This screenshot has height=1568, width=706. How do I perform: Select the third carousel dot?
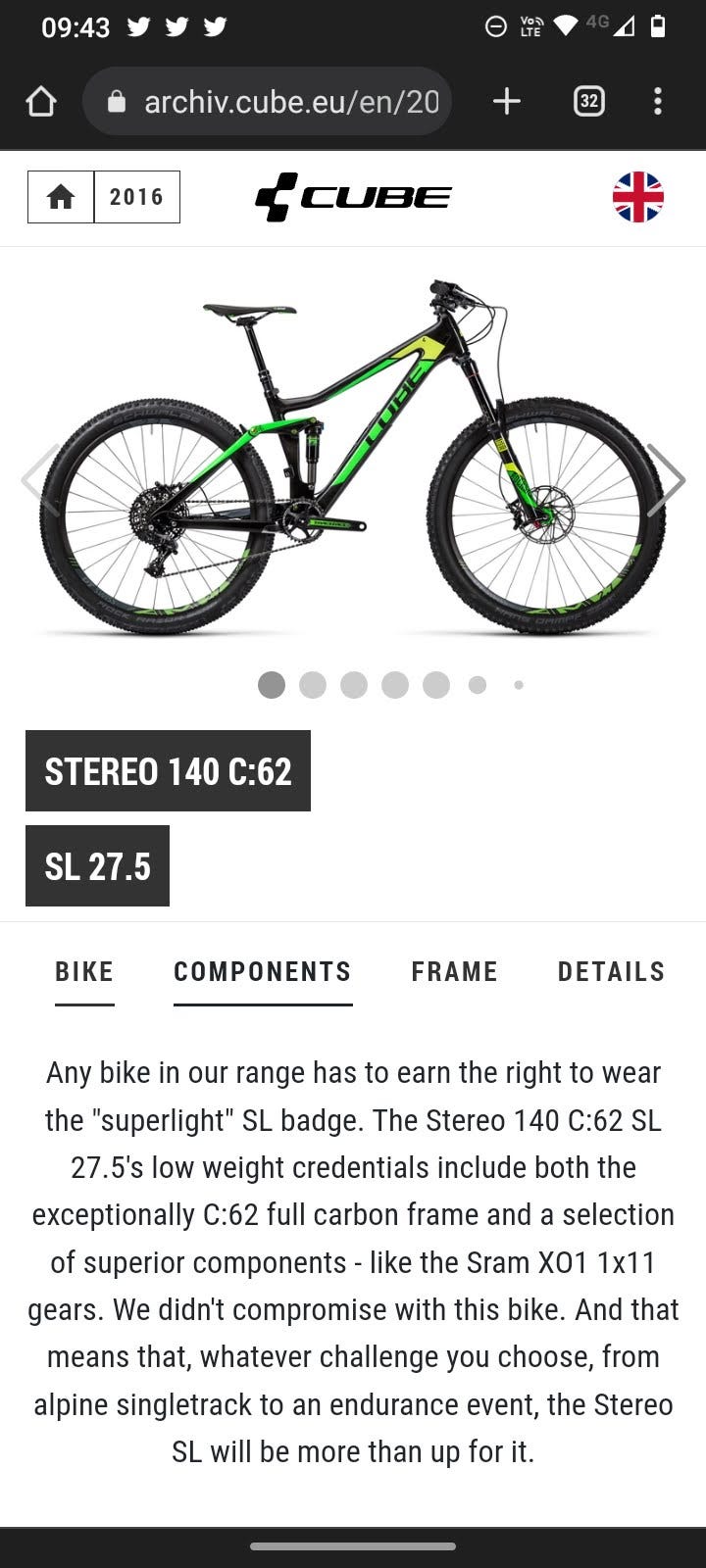tap(354, 685)
